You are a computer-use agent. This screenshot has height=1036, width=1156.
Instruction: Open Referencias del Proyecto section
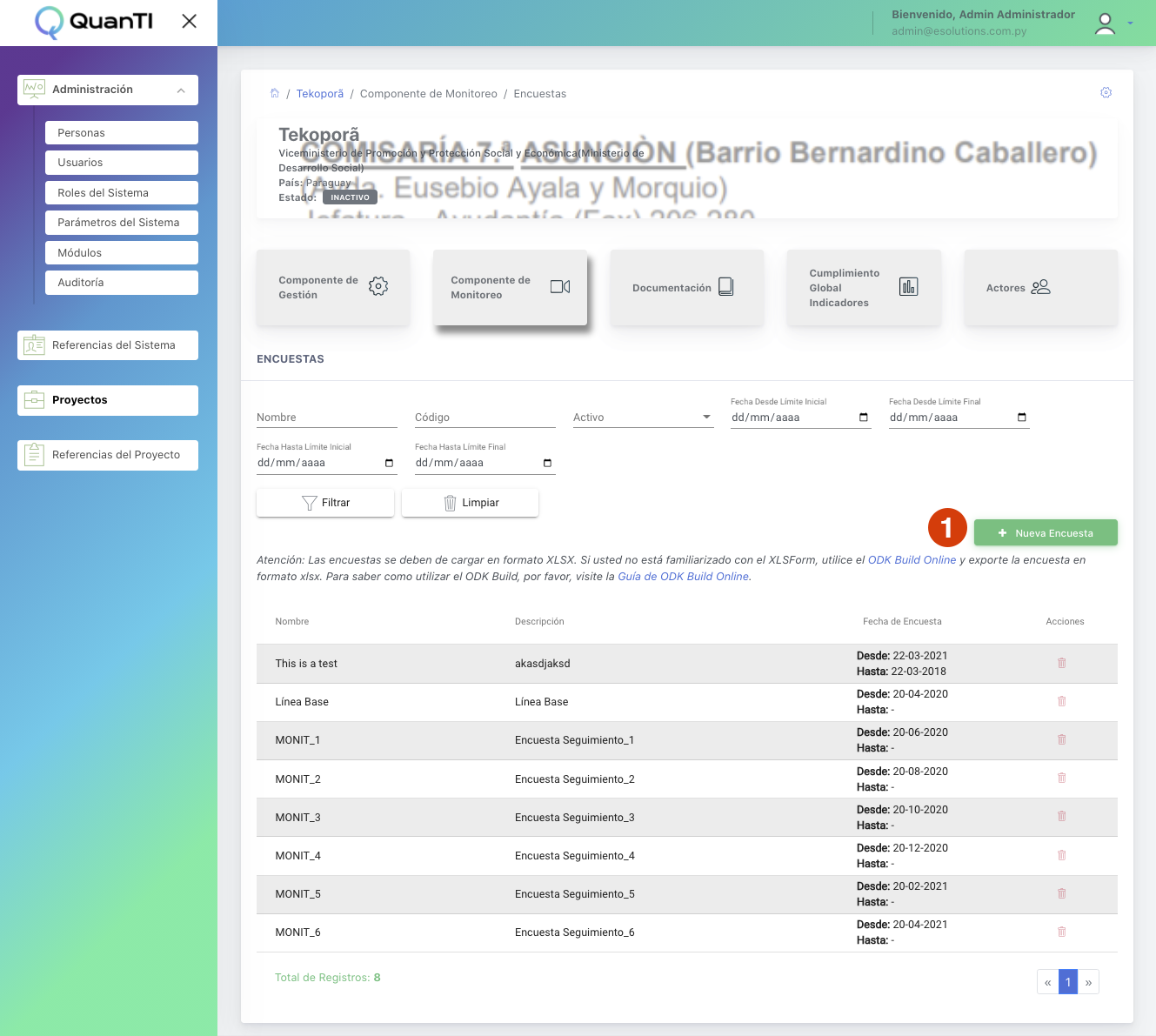click(108, 455)
